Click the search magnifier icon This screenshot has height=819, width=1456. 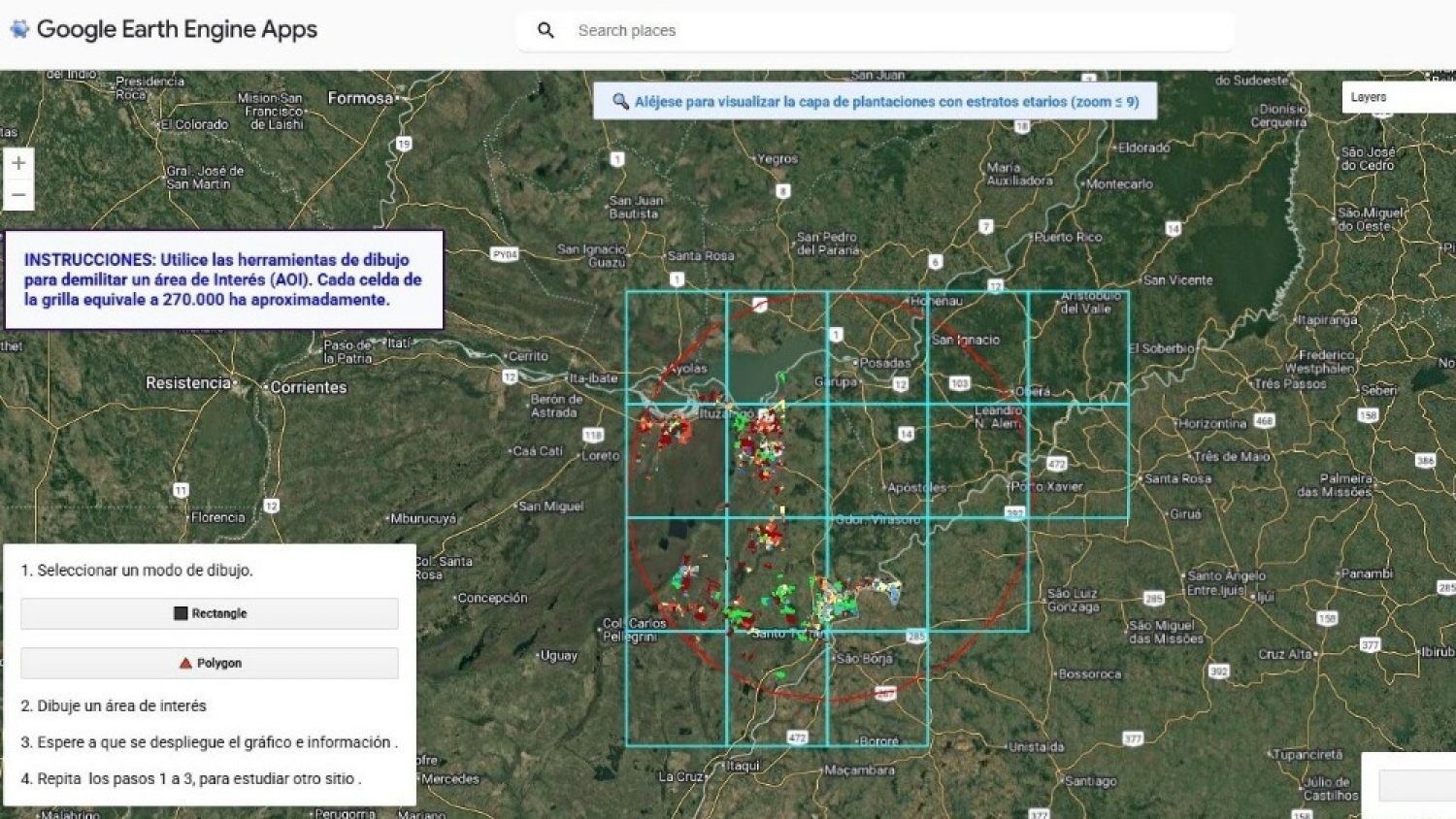coord(546,30)
